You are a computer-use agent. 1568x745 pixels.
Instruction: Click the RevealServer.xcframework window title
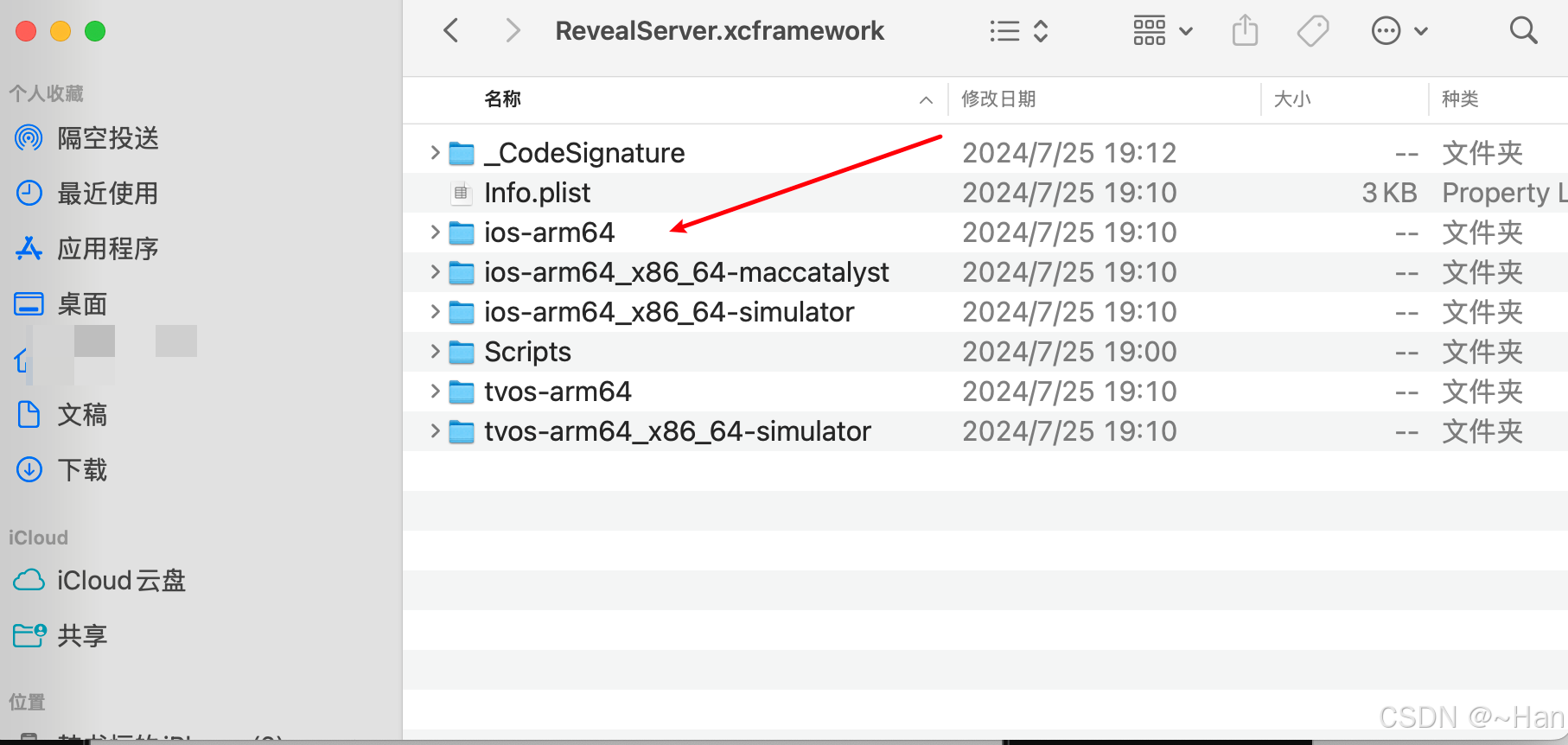coord(719,31)
